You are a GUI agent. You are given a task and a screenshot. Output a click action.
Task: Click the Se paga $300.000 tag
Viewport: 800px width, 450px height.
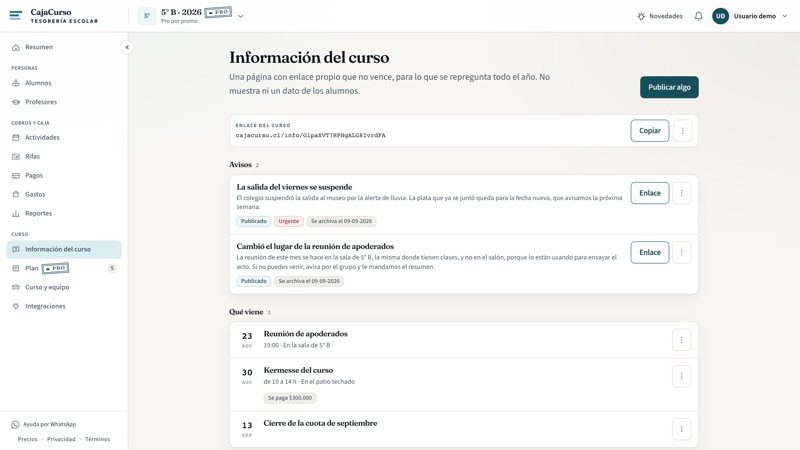290,398
